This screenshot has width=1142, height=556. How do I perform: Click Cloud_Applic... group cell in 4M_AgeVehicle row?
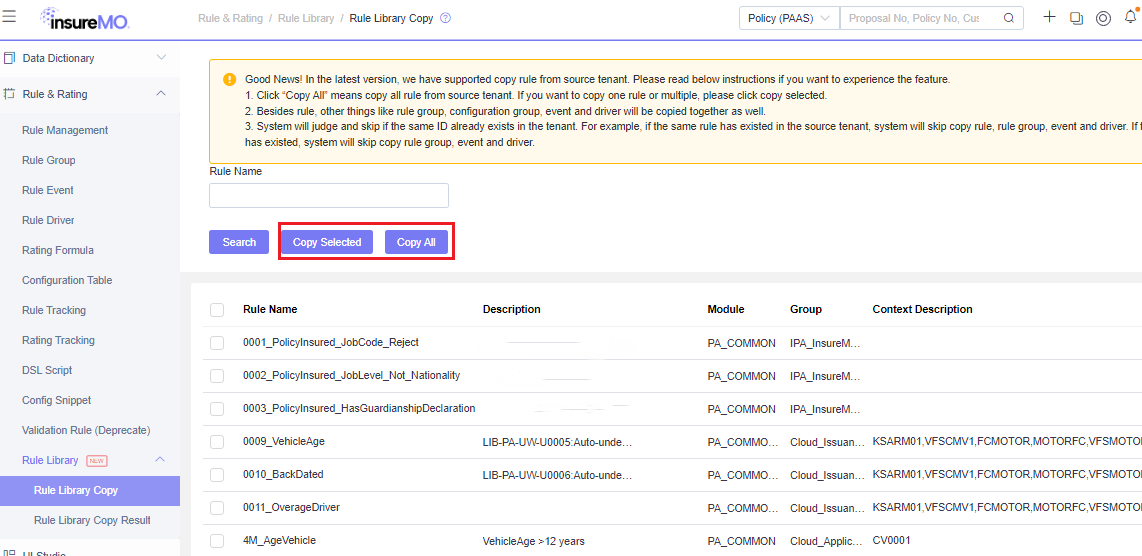click(x=825, y=541)
